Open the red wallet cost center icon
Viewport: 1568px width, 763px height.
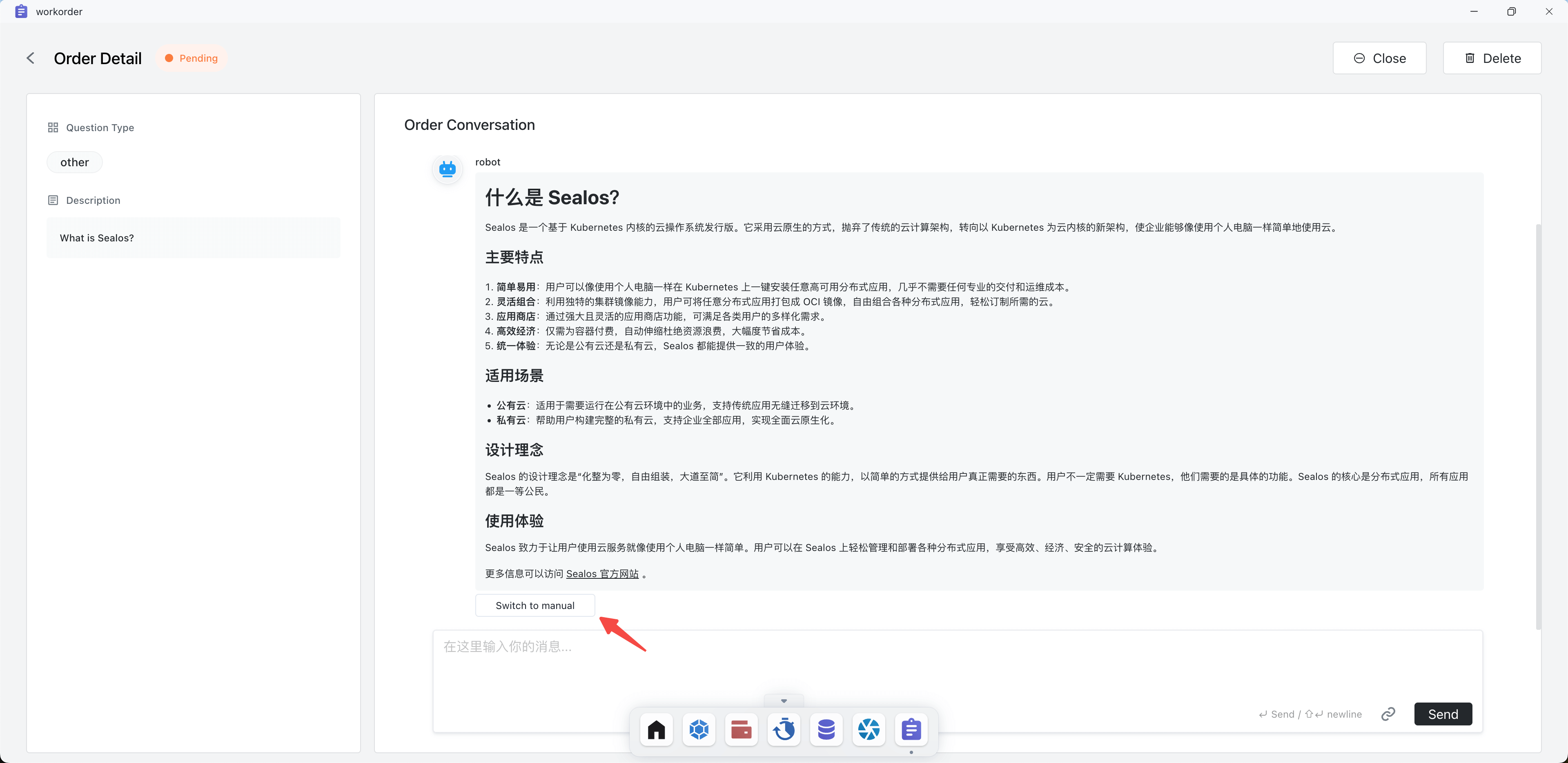tap(741, 729)
